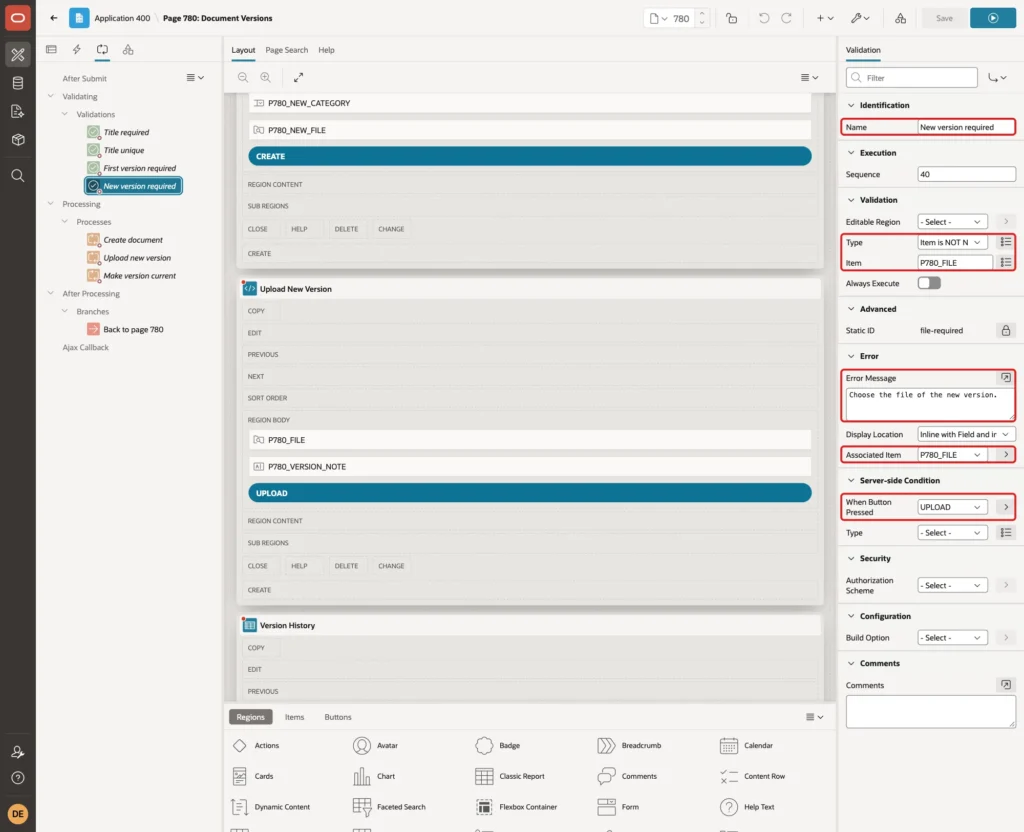
Task: Zoom in on the layout
Action: point(266,77)
